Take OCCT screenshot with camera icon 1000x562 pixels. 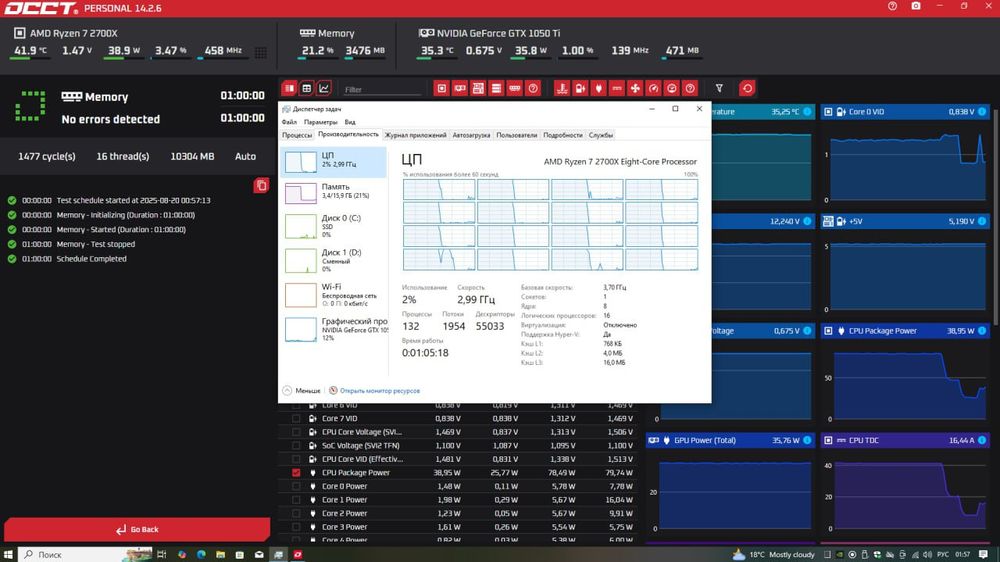916,6
